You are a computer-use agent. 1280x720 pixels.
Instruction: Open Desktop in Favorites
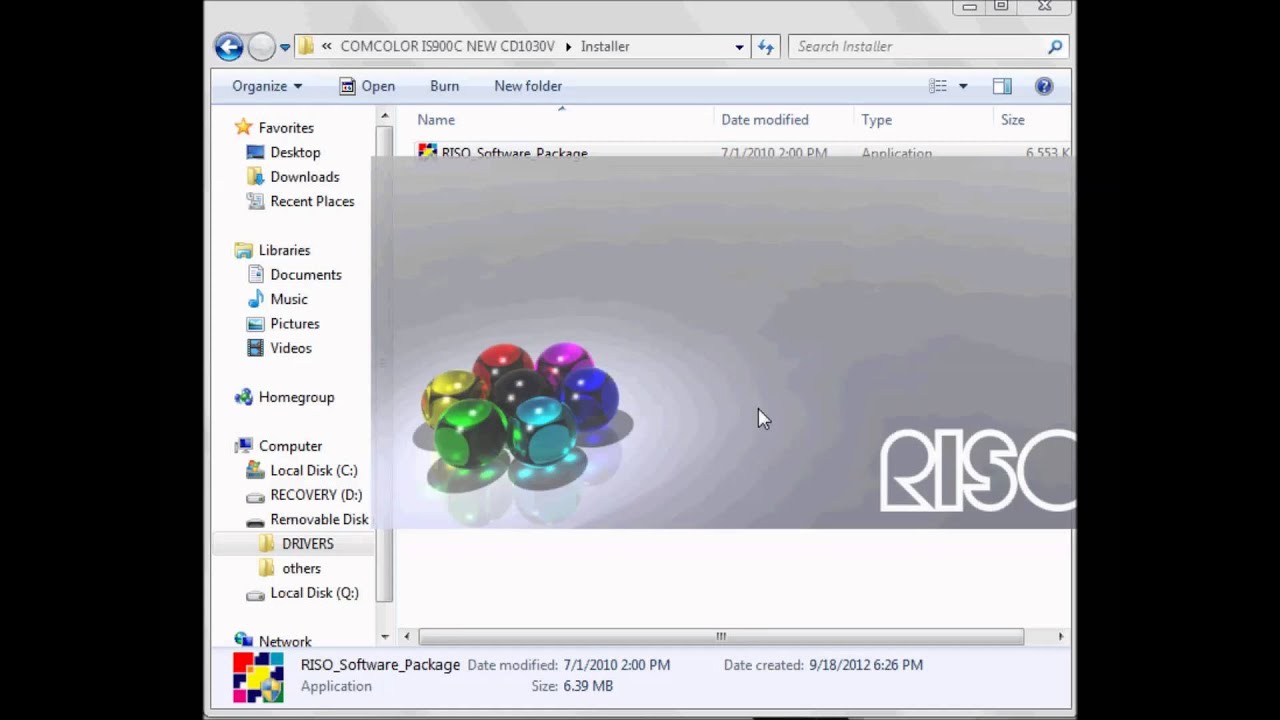(295, 152)
